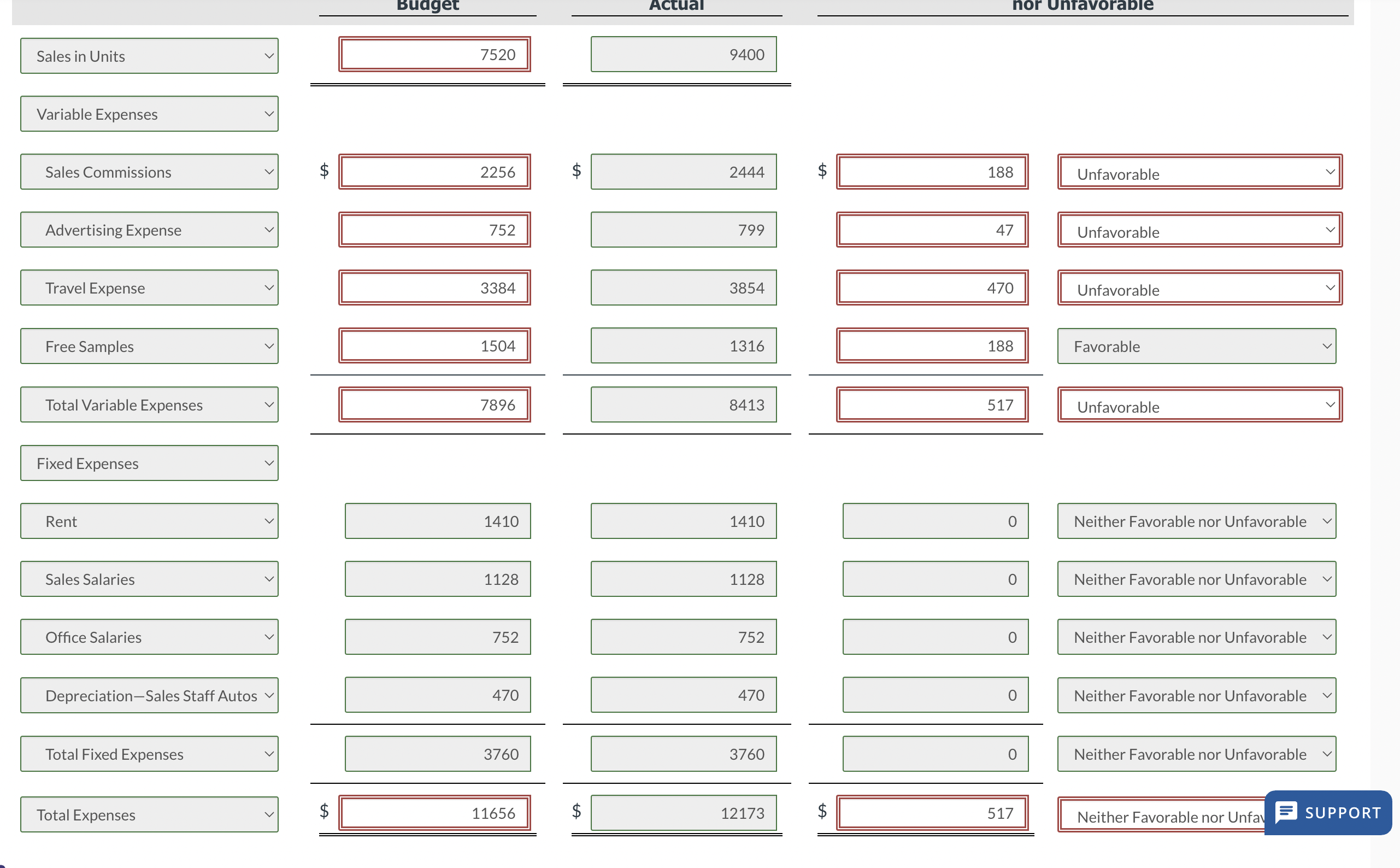Click Sales Commissions budget field showing 2256
1400x868 pixels.
(x=434, y=172)
